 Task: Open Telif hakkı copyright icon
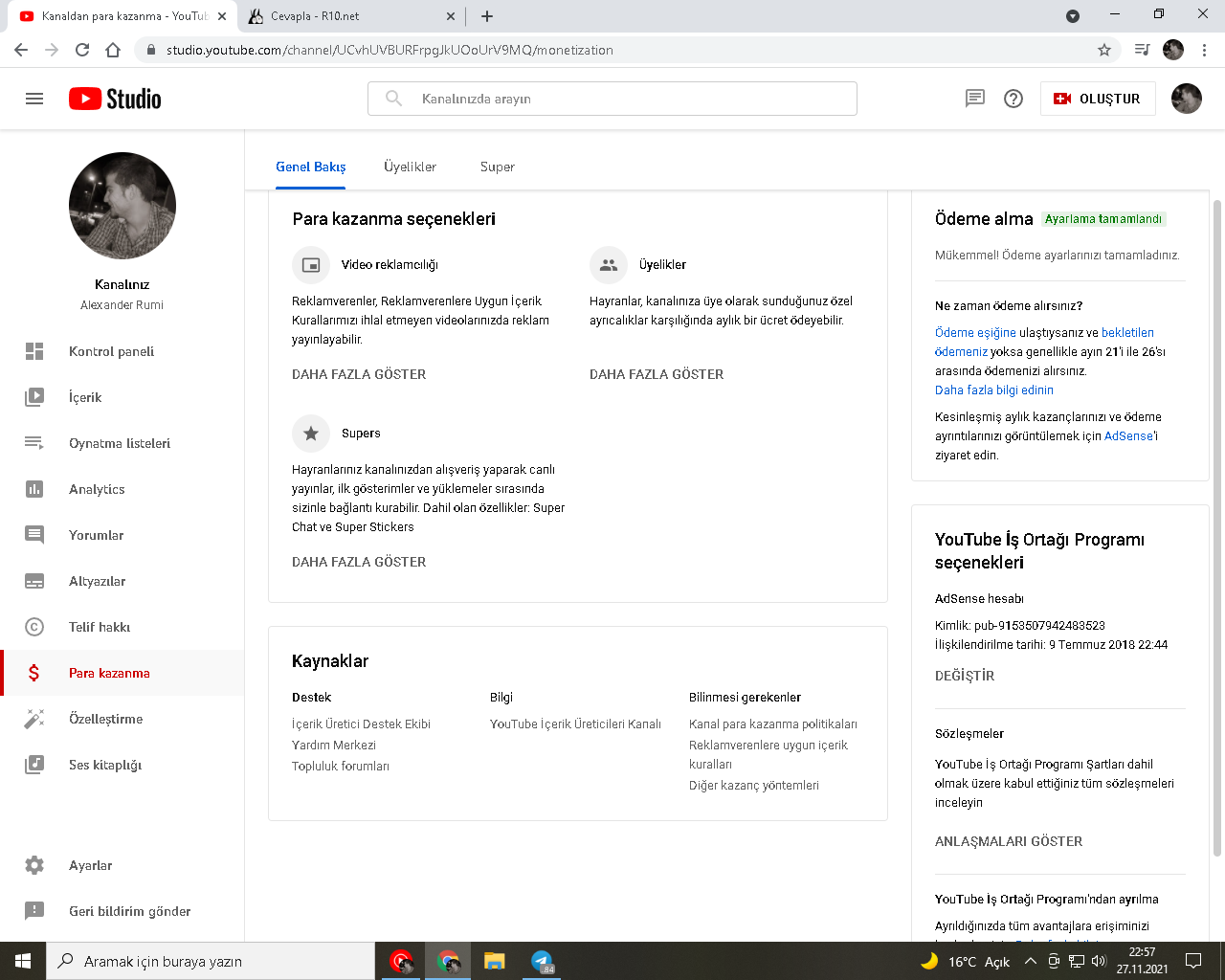coord(34,627)
